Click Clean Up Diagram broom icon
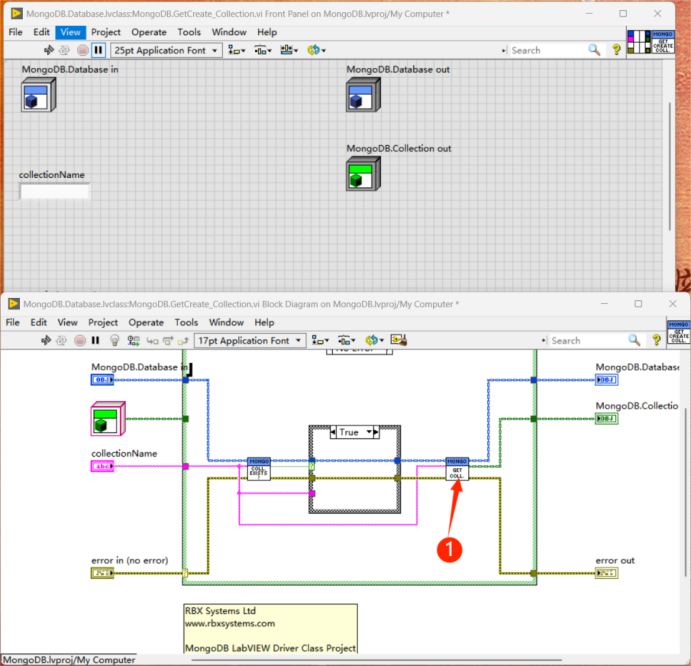Viewport: 691px width, 666px height. coord(399,340)
